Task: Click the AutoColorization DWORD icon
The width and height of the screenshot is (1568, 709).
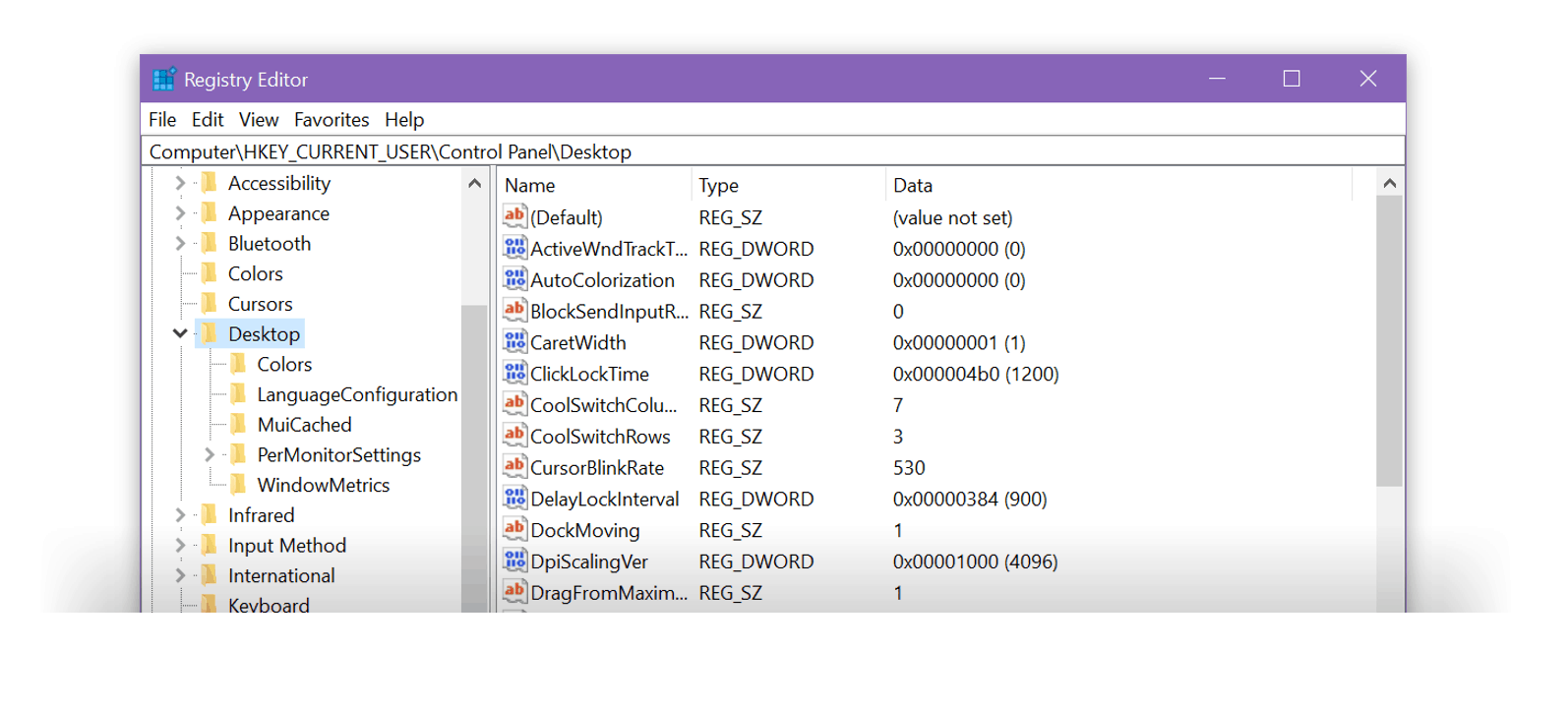Action: coord(514,279)
